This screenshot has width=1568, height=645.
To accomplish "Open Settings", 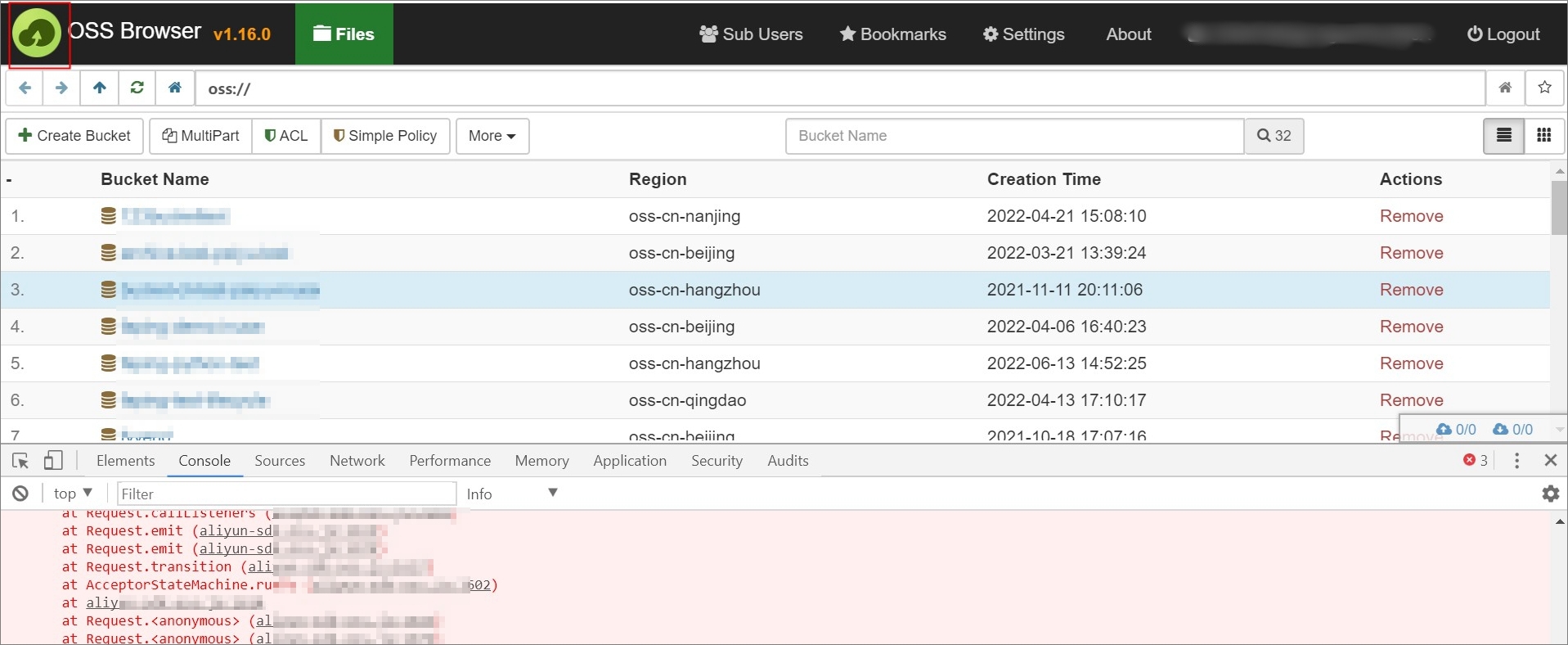I will (x=1023, y=34).
